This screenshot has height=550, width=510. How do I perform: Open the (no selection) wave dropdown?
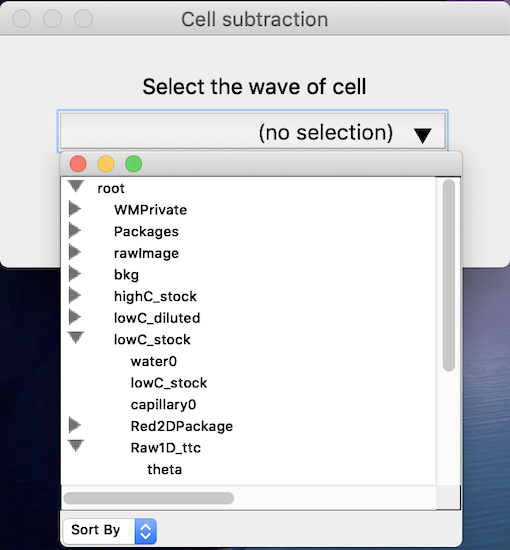253,132
